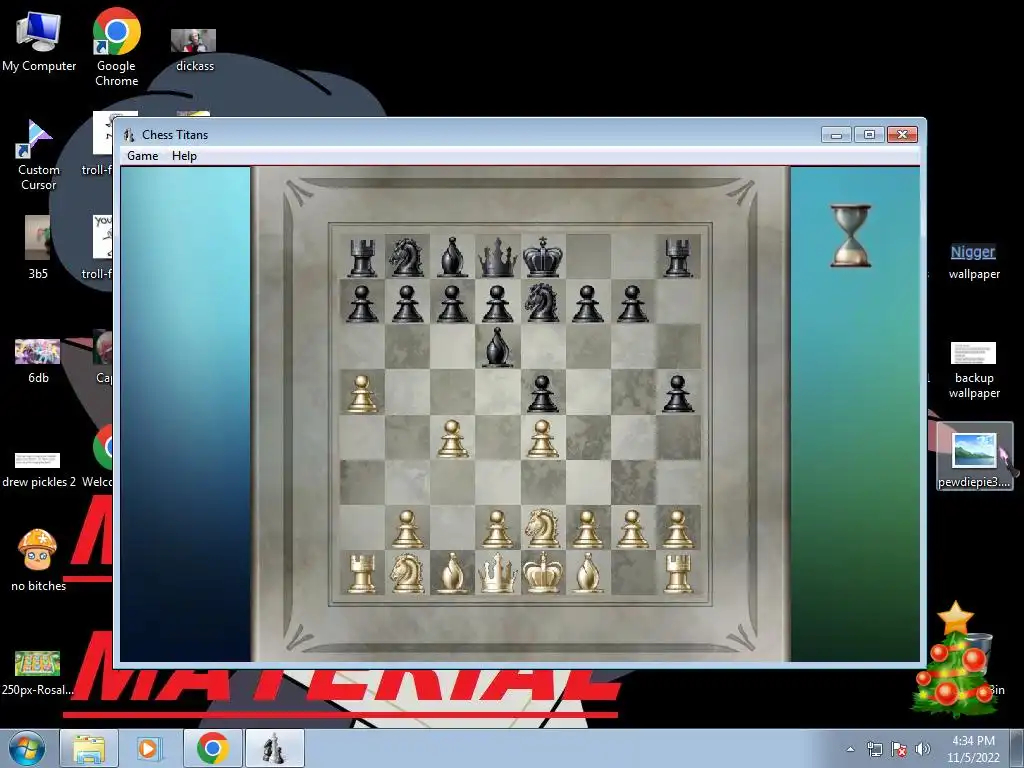Select the black knight on e7
1024x768 pixels.
[542, 302]
